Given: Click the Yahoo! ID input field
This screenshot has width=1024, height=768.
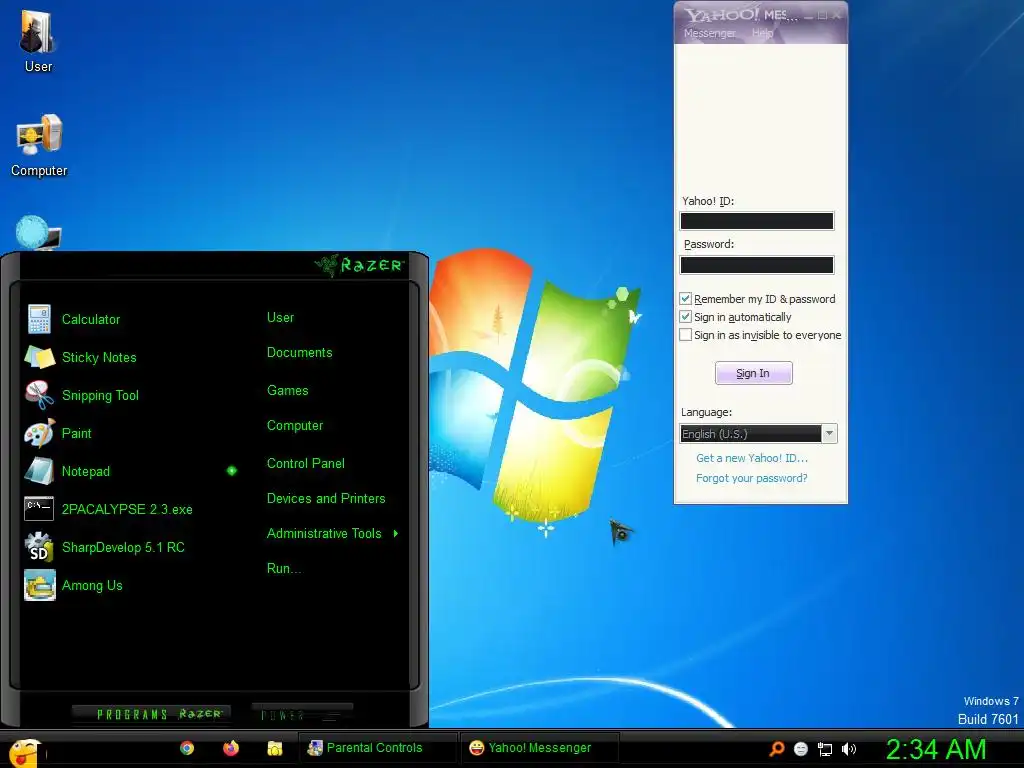Looking at the screenshot, I should tap(757, 221).
